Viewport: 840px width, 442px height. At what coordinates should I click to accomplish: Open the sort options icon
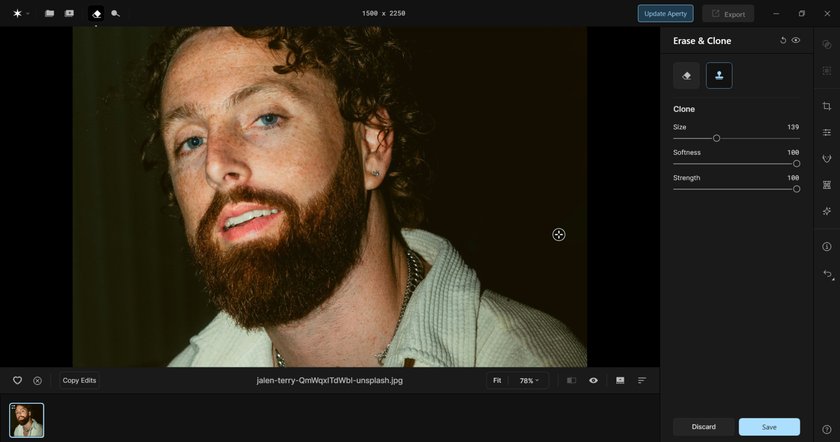642,380
